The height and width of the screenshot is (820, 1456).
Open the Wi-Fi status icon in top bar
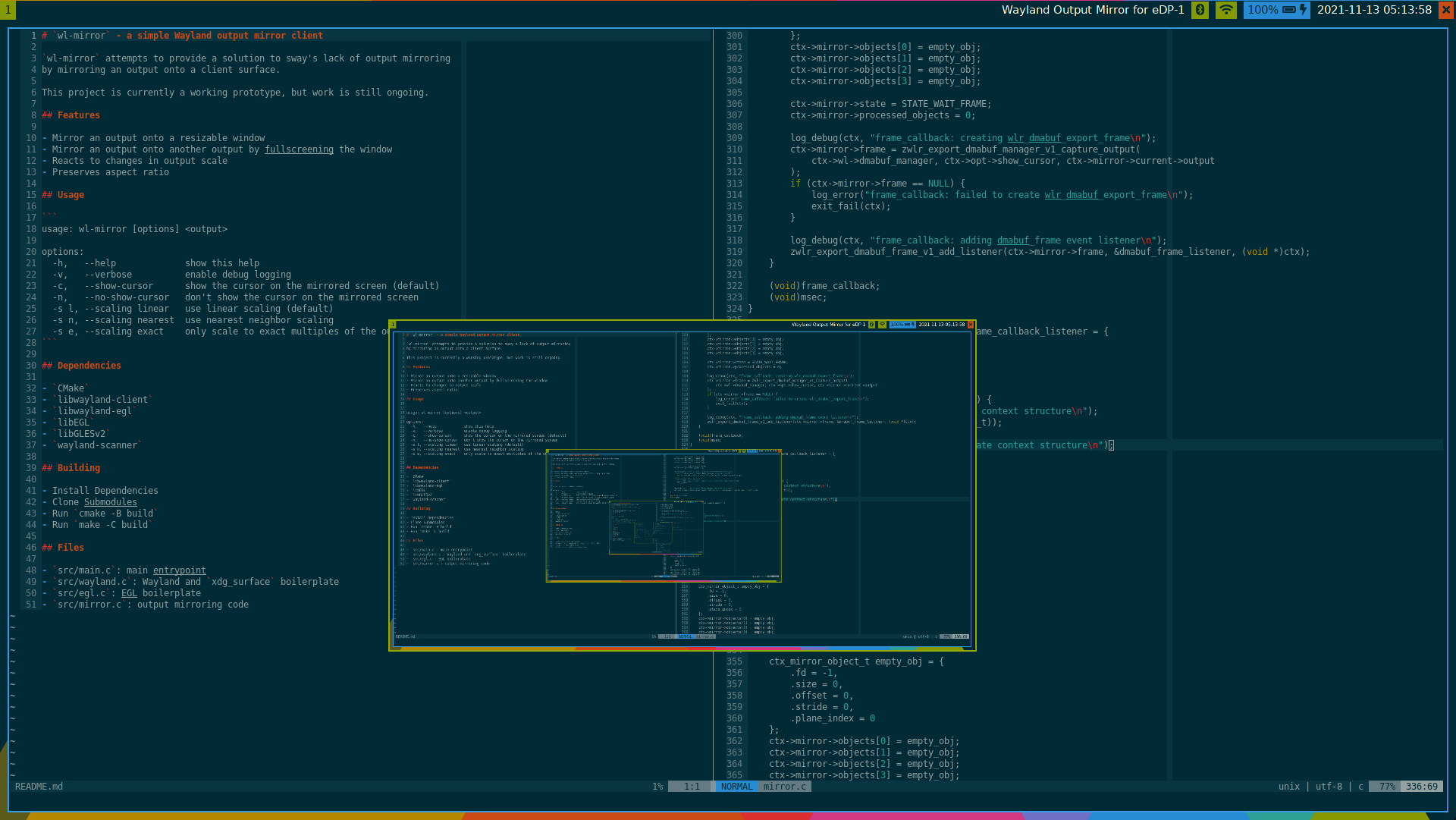[1225, 10]
